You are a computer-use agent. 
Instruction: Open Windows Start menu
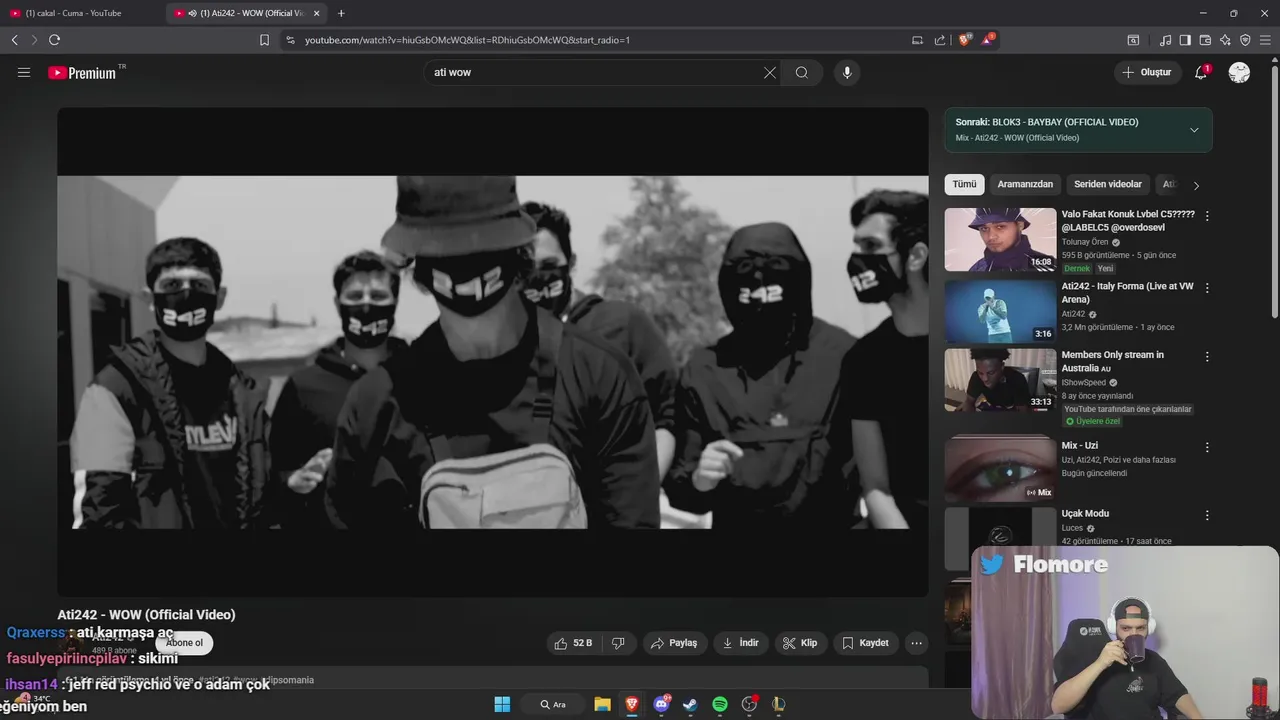coord(502,704)
